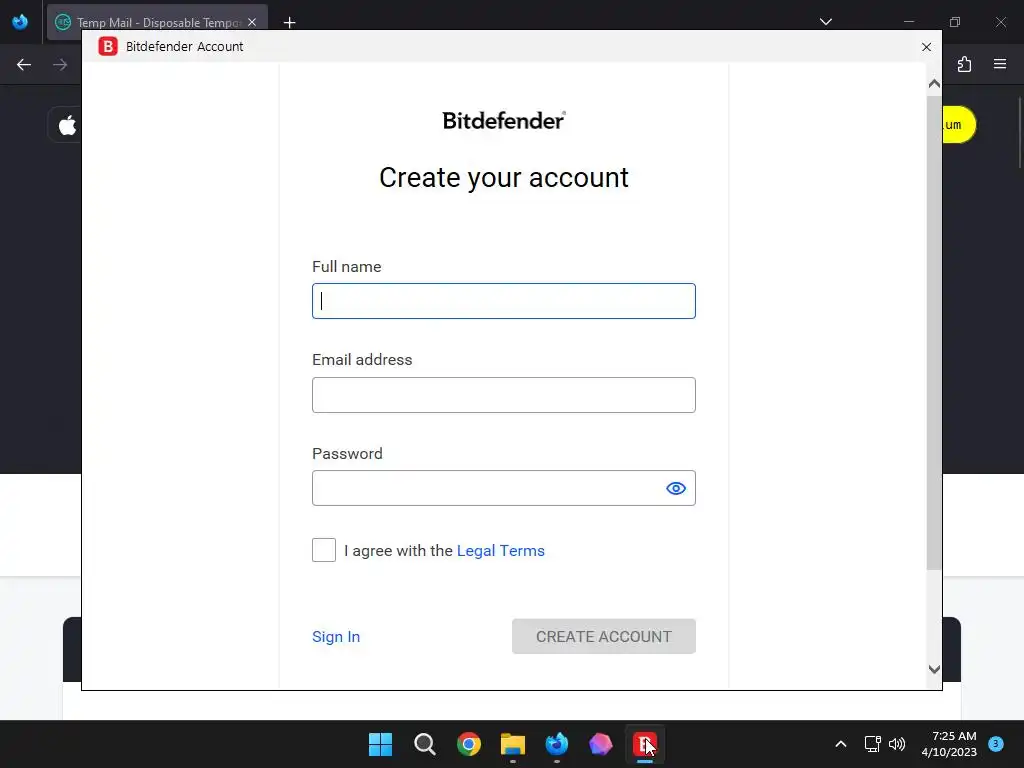The width and height of the screenshot is (1024, 768).
Task: Open the browser hamburger menu
Action: [1000, 64]
